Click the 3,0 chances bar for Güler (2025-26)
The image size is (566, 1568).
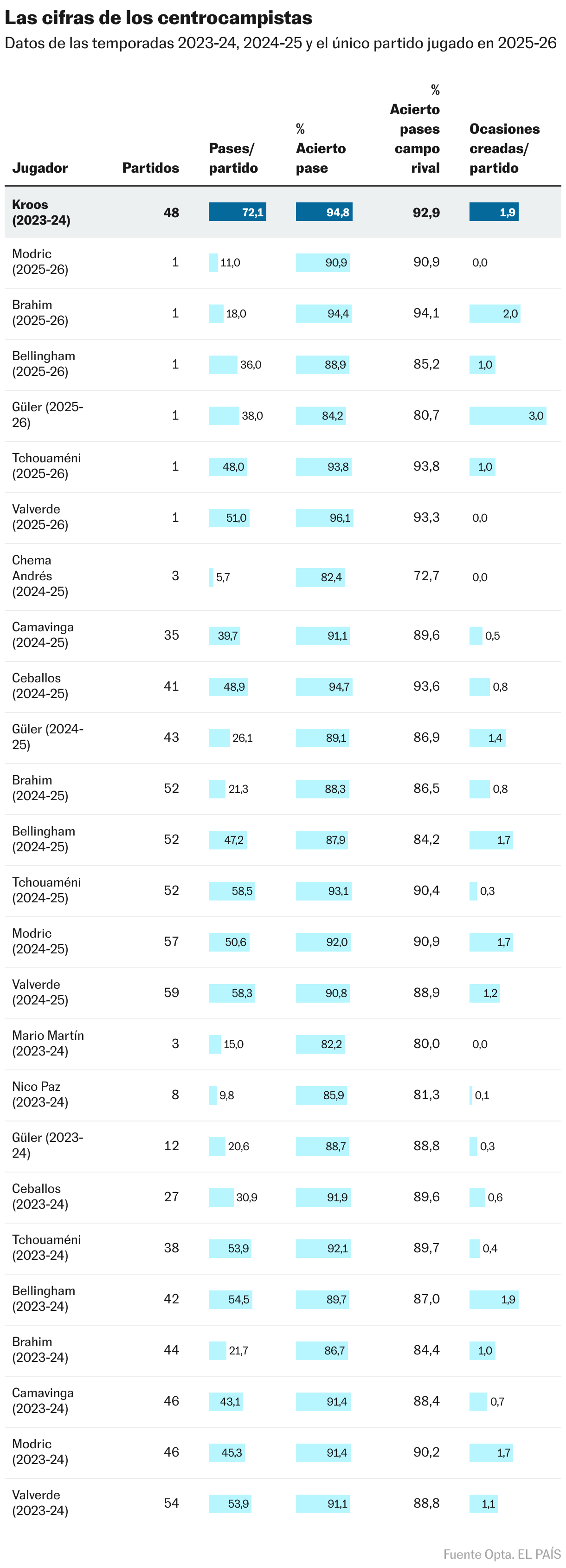[508, 416]
